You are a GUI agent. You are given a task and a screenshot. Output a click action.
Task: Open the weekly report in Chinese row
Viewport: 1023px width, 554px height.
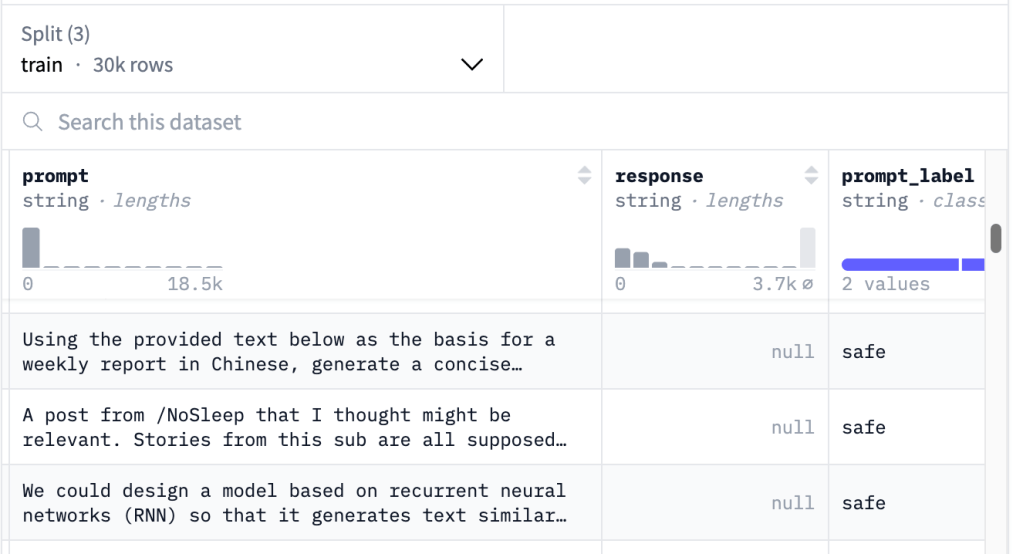[x=288, y=352]
